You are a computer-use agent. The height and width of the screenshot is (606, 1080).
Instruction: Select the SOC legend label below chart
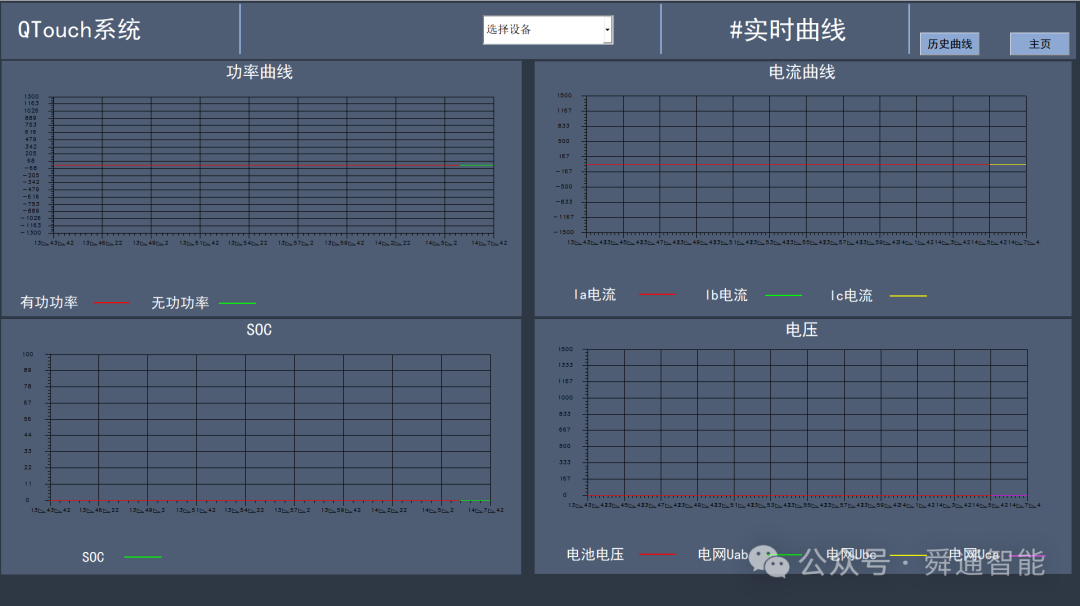93,557
